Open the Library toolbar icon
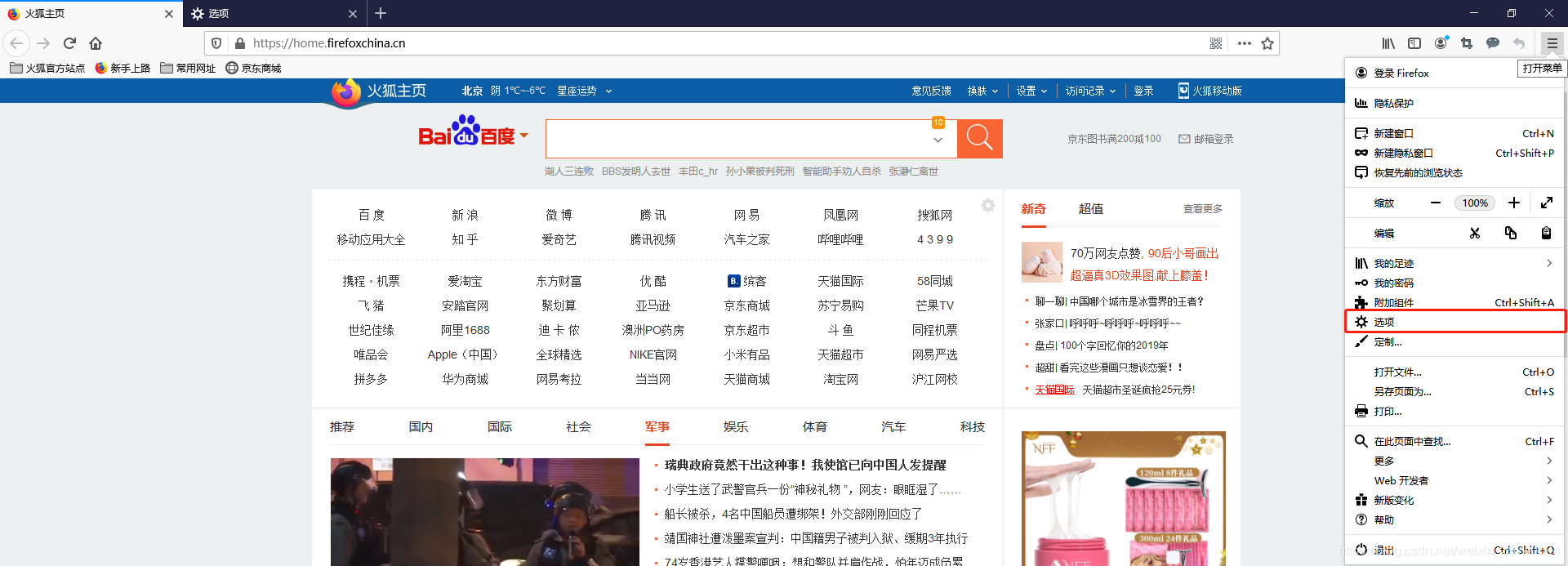 (1388, 43)
